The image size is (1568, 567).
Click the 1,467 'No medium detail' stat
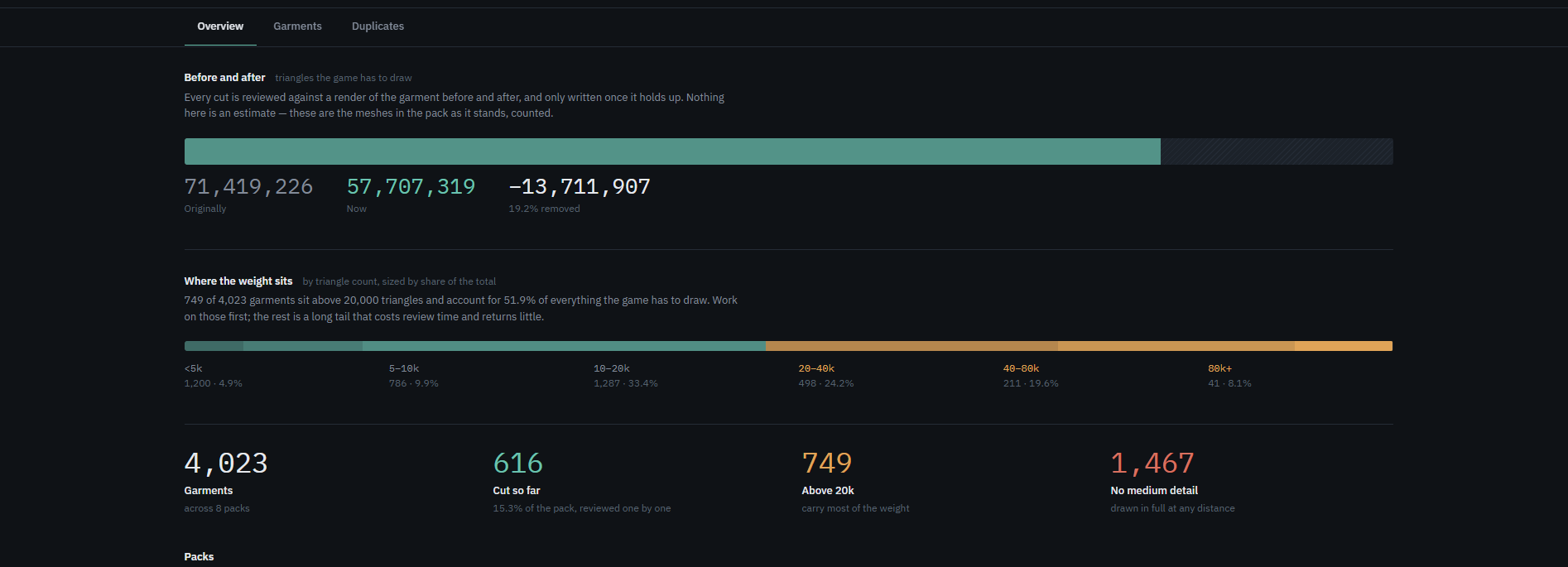pos(1152,464)
